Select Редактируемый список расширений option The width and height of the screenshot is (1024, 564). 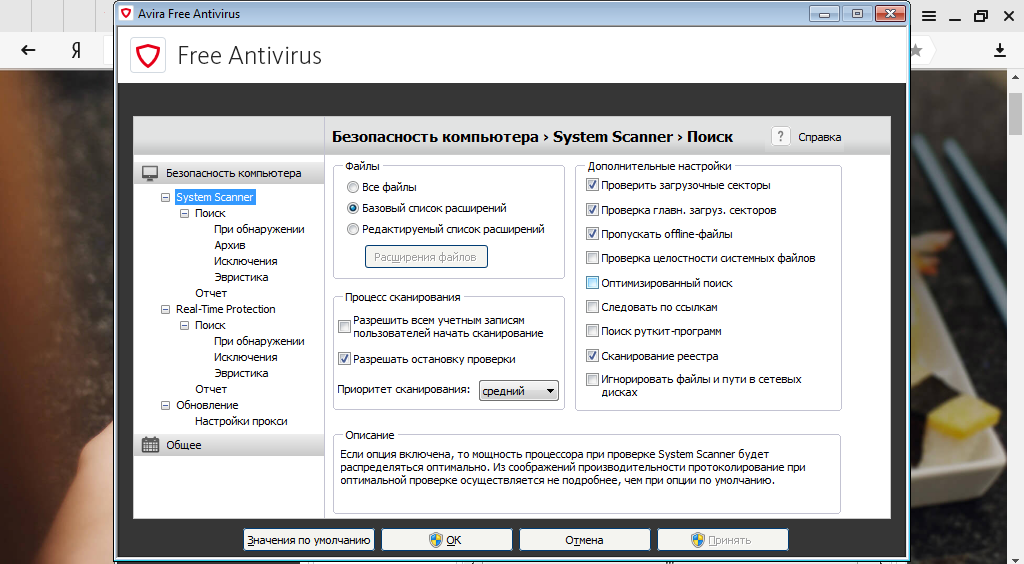353,229
